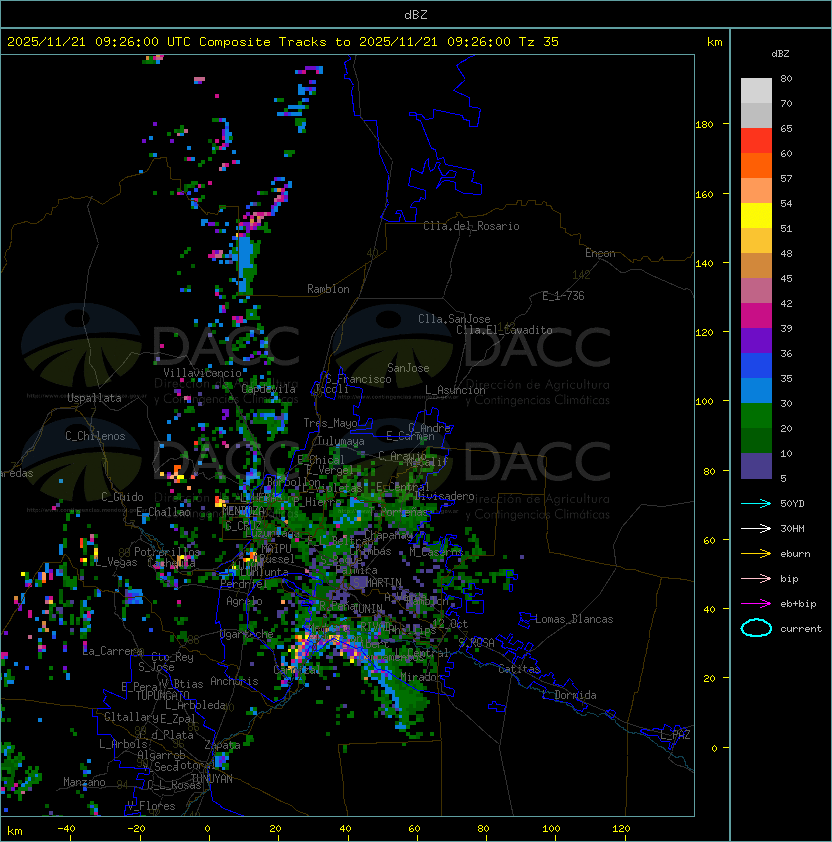
Task: Click the 'dBZ' heading above the color scale
Action: 780,54
